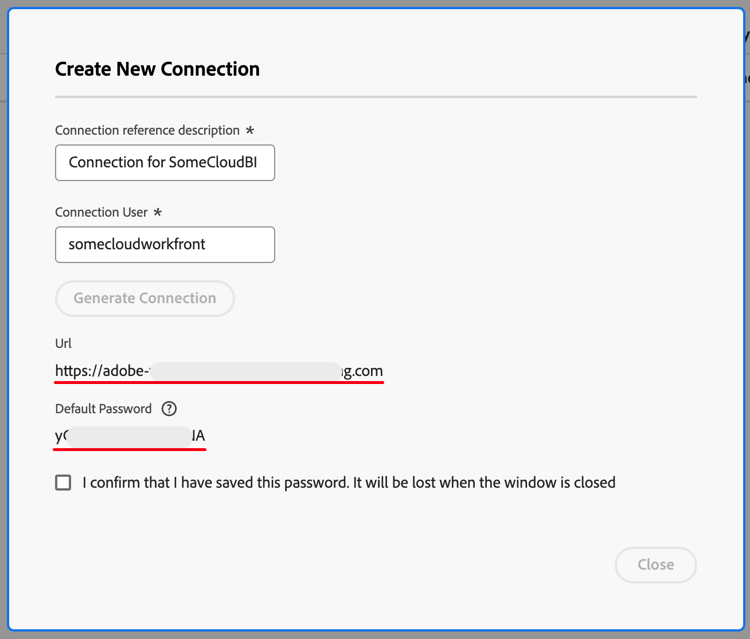
Task: Click asterisk beside Connection reference description
Action: tap(250, 130)
